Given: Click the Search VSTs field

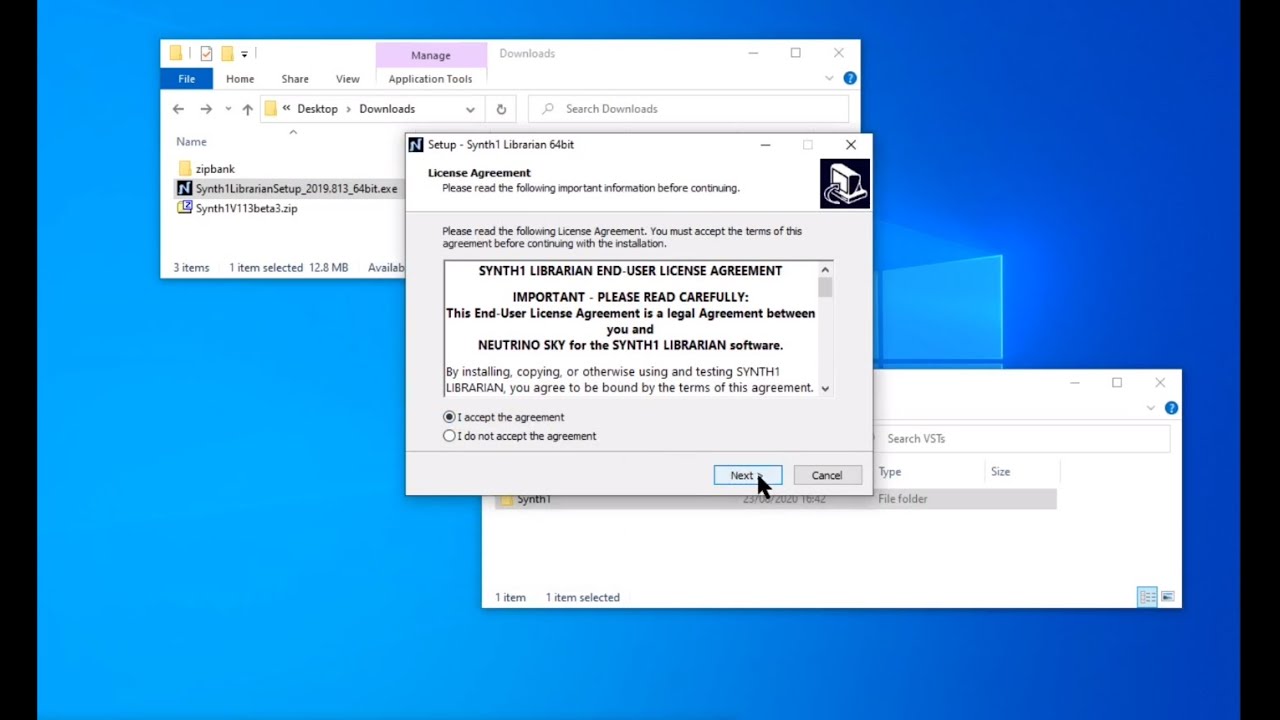Looking at the screenshot, I should pos(1021,439).
